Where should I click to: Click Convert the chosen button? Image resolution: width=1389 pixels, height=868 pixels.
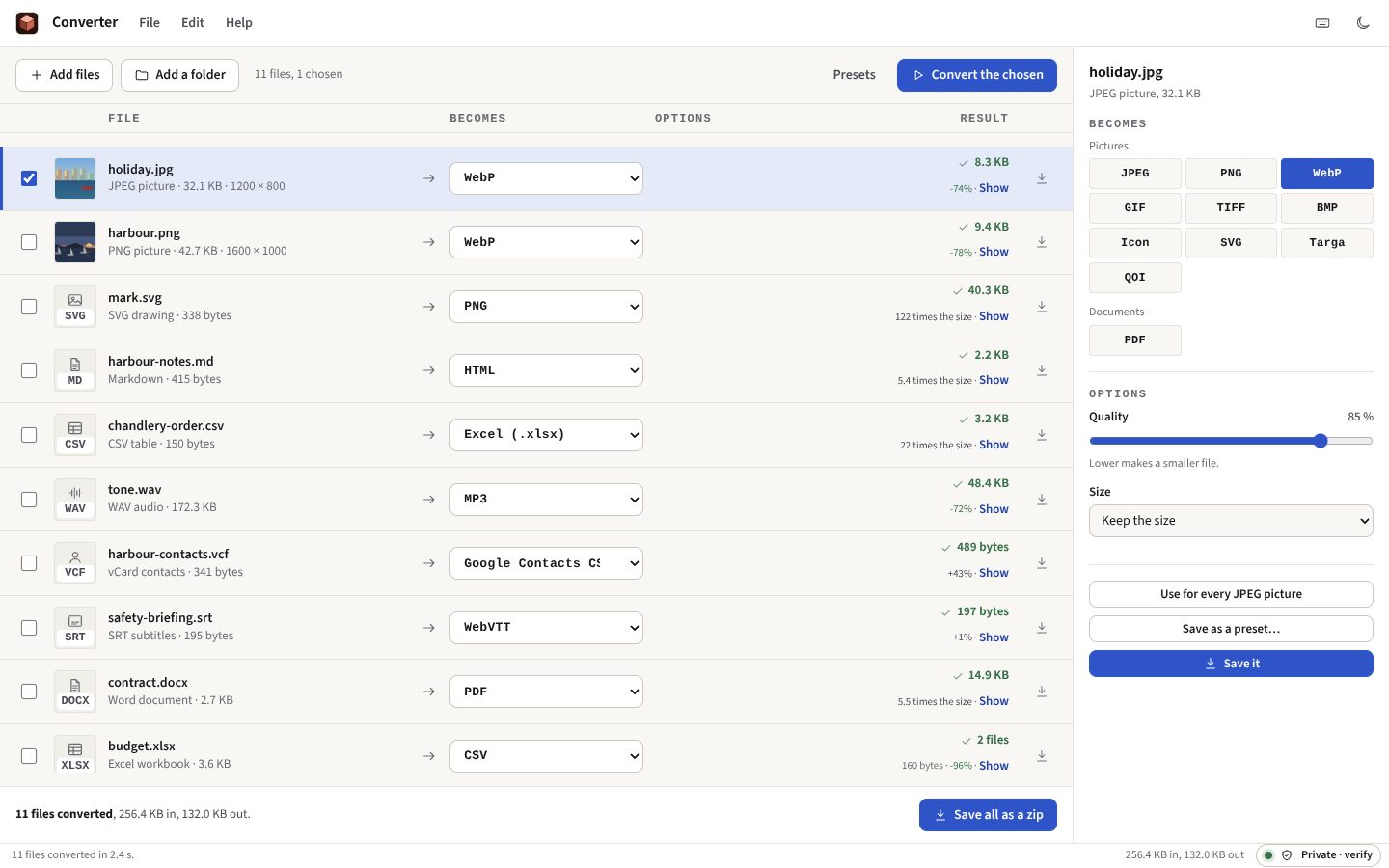pyautogui.click(x=977, y=75)
